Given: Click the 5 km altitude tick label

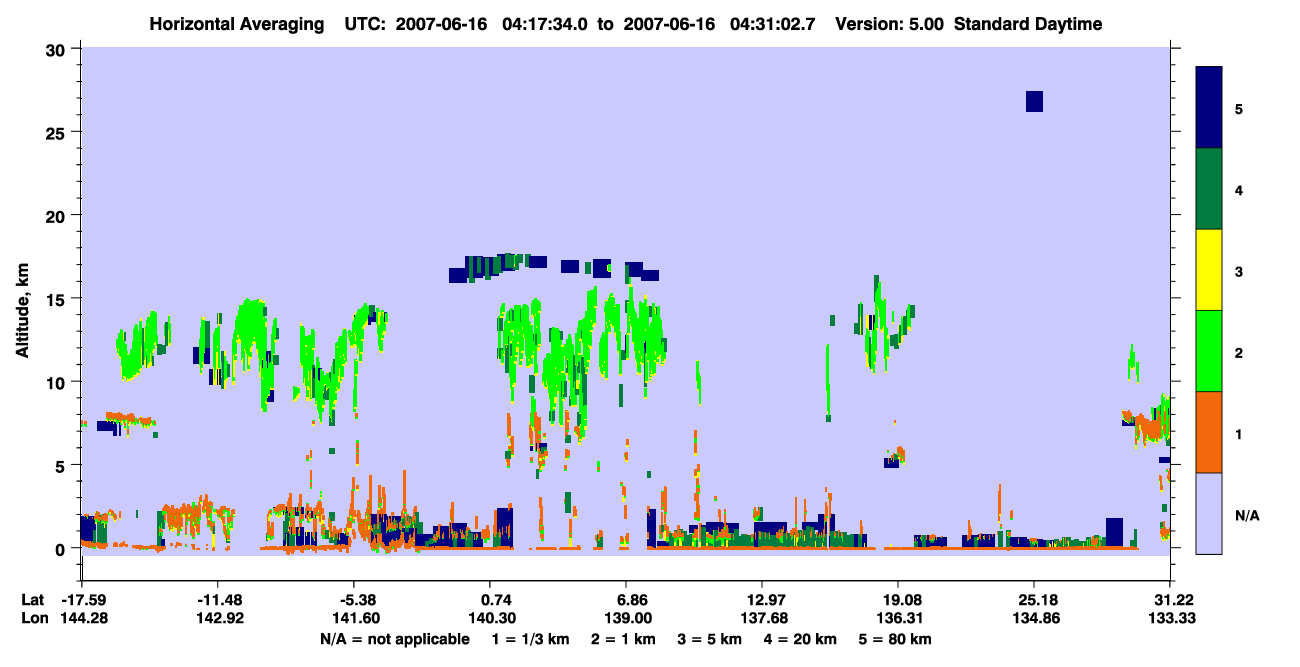Looking at the screenshot, I should pos(62,465).
